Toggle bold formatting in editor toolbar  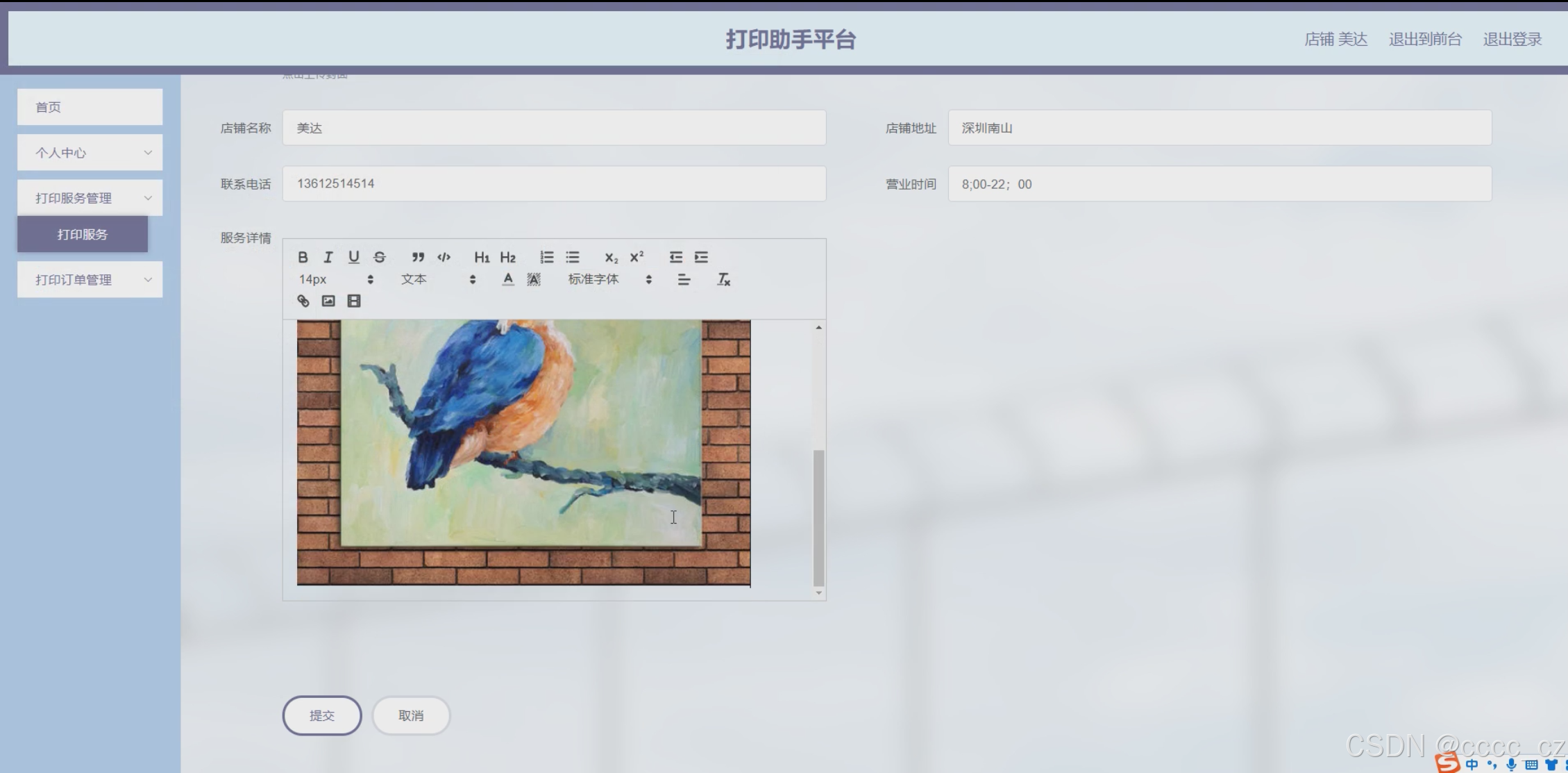click(x=303, y=257)
